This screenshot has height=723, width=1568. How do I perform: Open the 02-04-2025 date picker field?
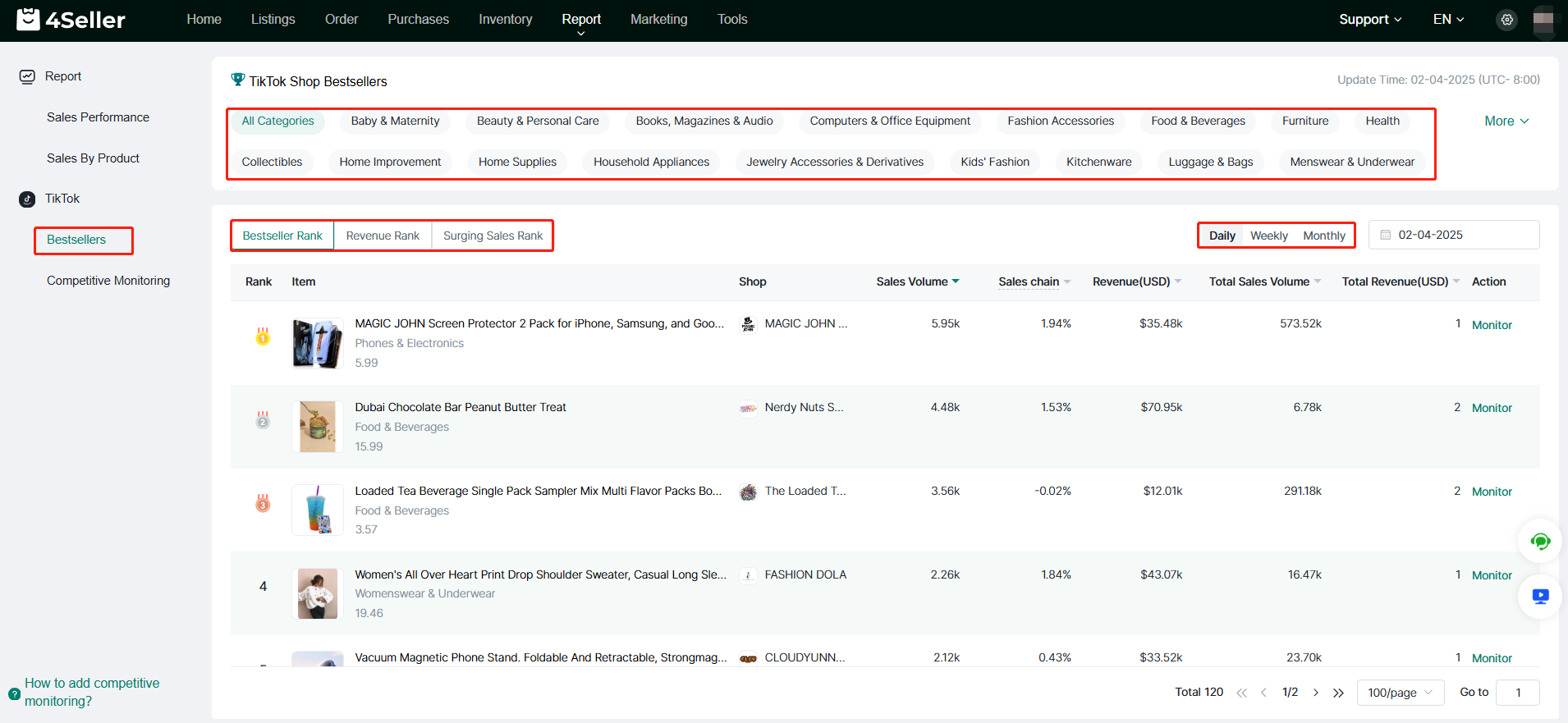[1454, 235]
